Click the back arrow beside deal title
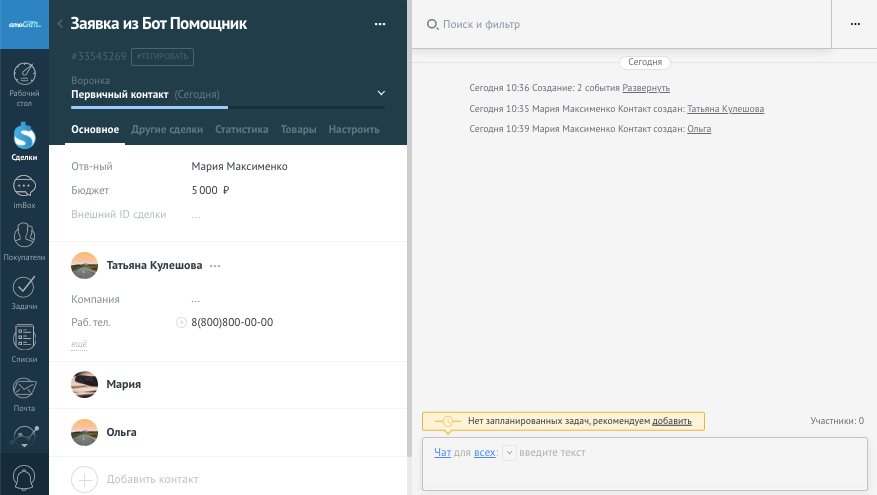Image resolution: width=877 pixels, height=495 pixels. point(60,24)
